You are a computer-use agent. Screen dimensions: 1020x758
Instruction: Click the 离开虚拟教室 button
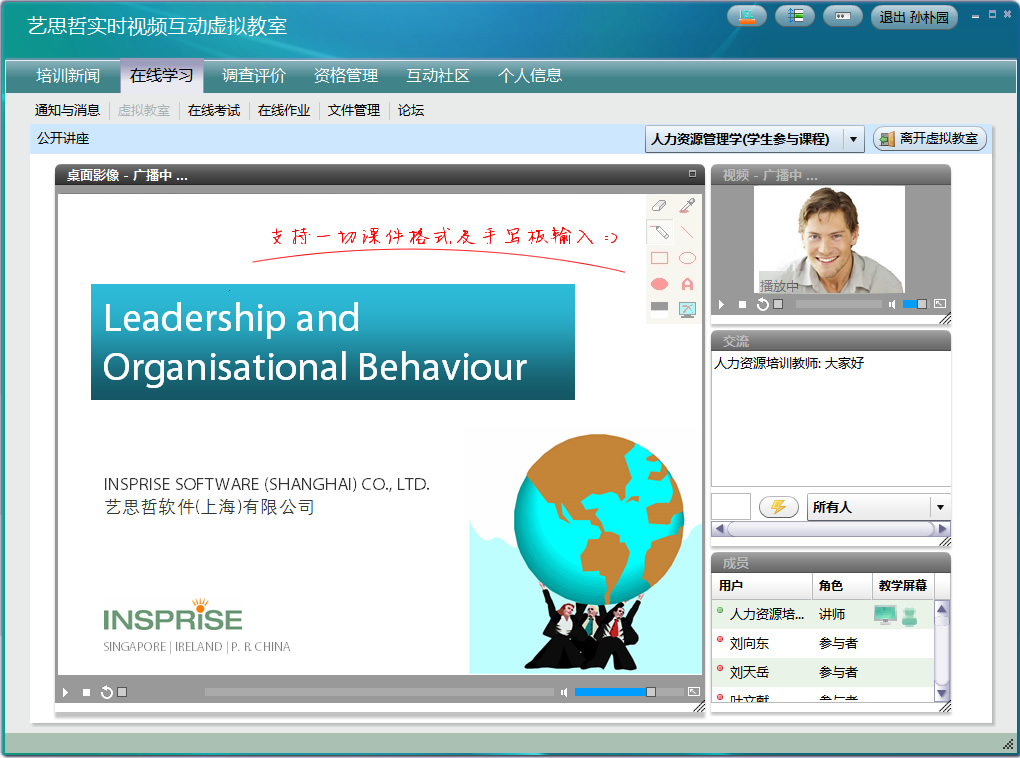(930, 139)
